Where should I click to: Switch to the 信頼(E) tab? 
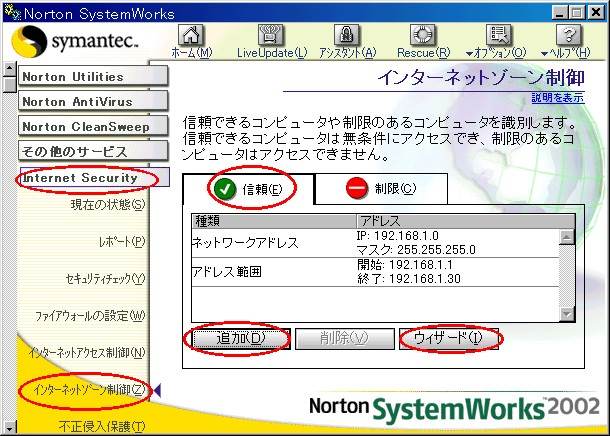coord(248,189)
